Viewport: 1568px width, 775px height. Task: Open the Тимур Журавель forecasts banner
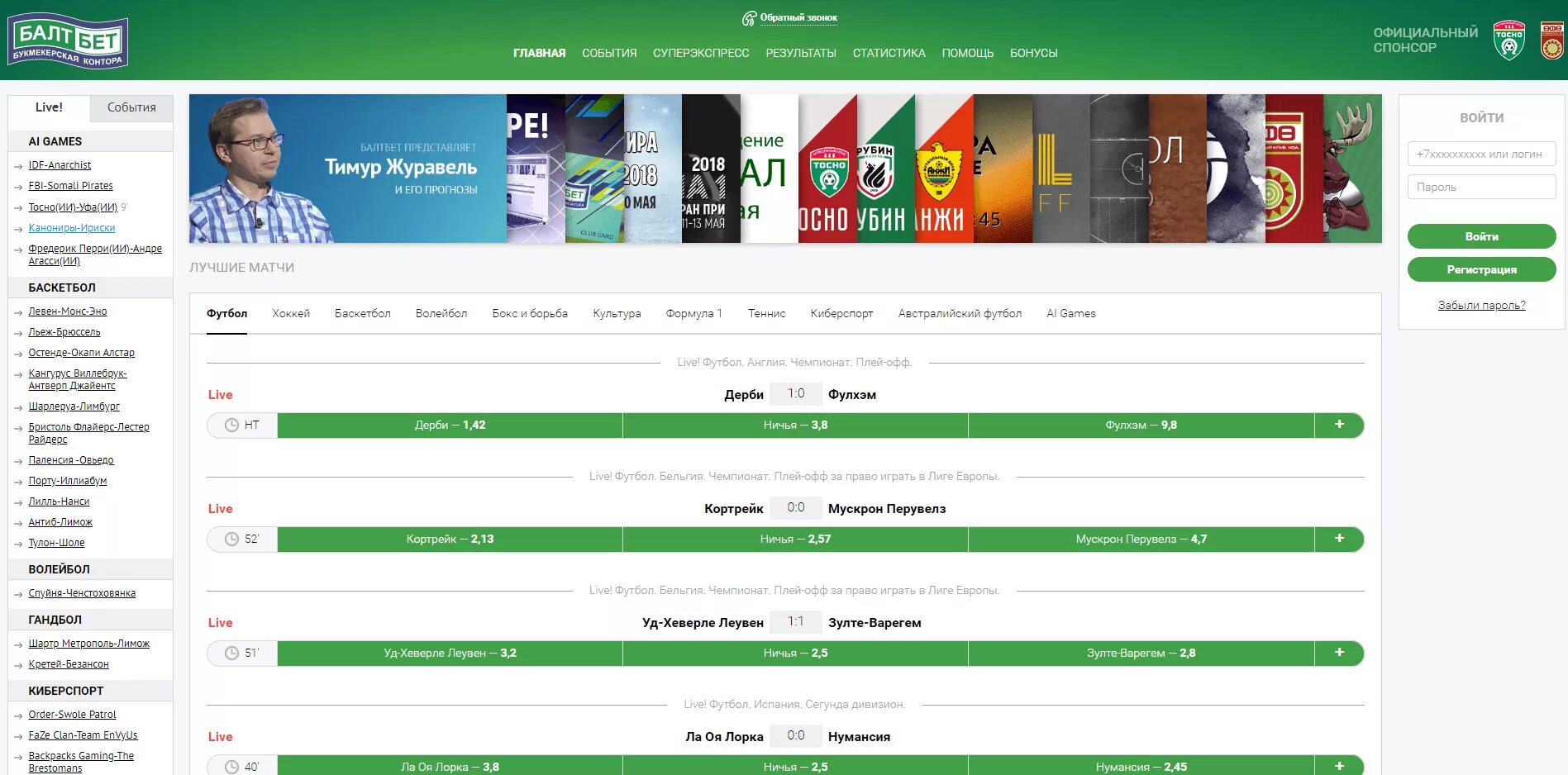click(347, 169)
